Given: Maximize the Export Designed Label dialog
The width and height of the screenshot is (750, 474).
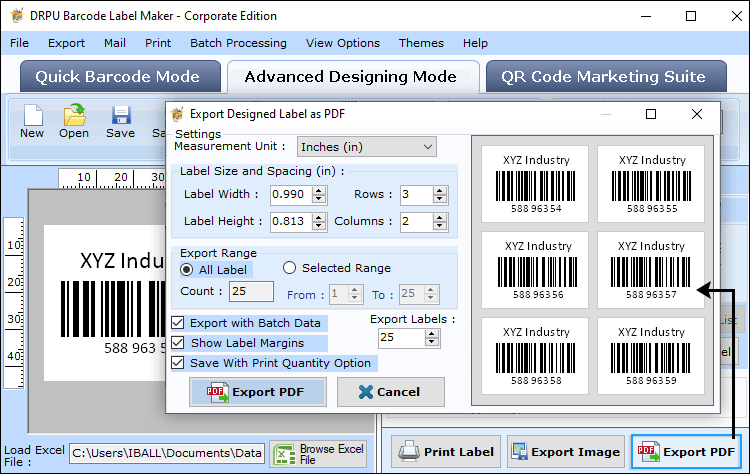Looking at the screenshot, I should click(x=651, y=114).
